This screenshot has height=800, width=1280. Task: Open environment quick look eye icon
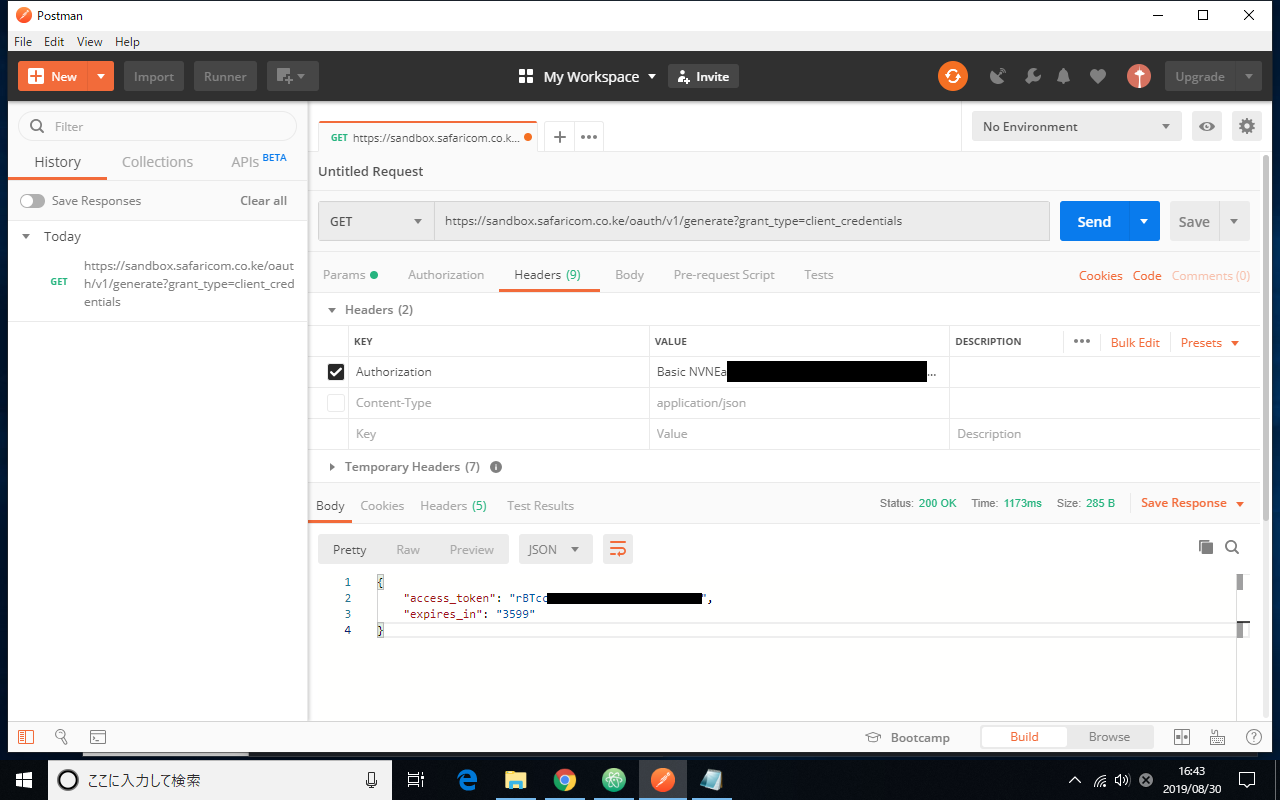(x=1207, y=126)
